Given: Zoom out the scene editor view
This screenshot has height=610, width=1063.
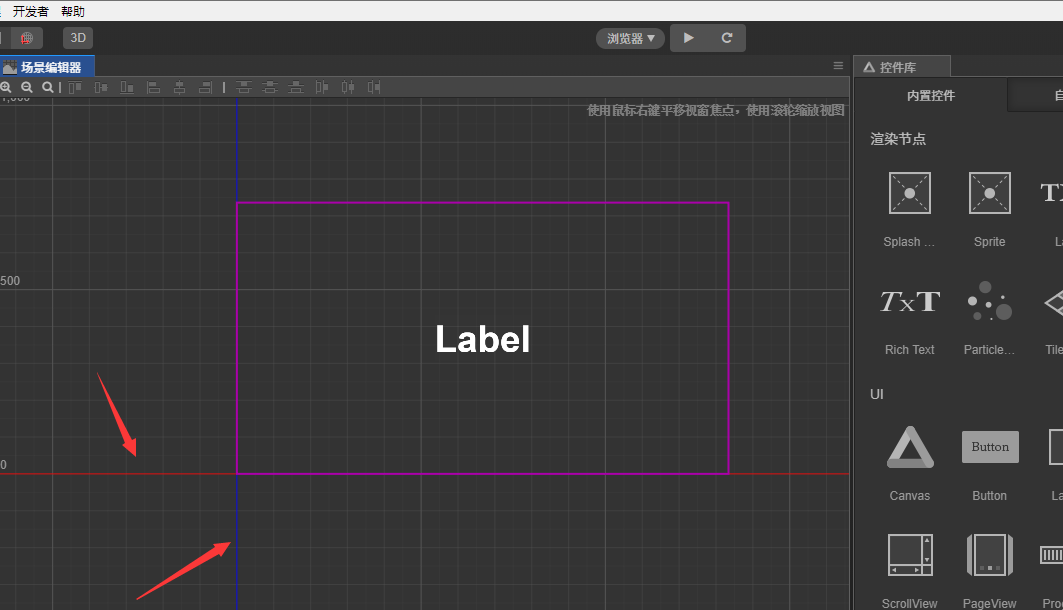Looking at the screenshot, I should 27,87.
